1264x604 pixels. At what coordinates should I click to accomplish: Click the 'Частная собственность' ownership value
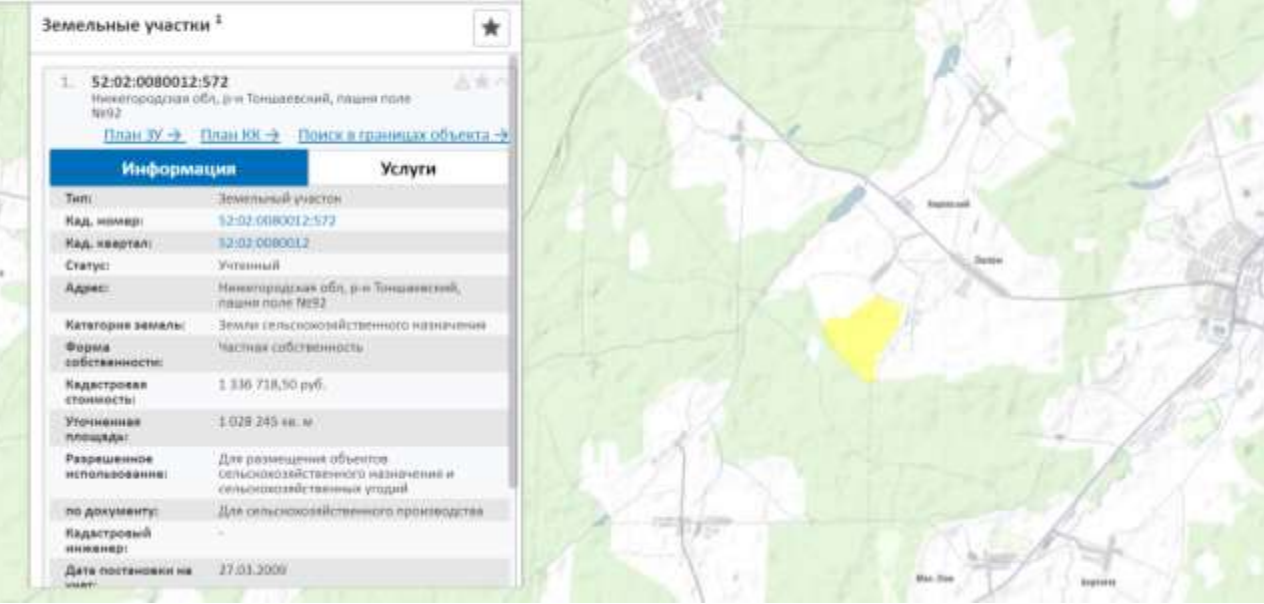290,348
